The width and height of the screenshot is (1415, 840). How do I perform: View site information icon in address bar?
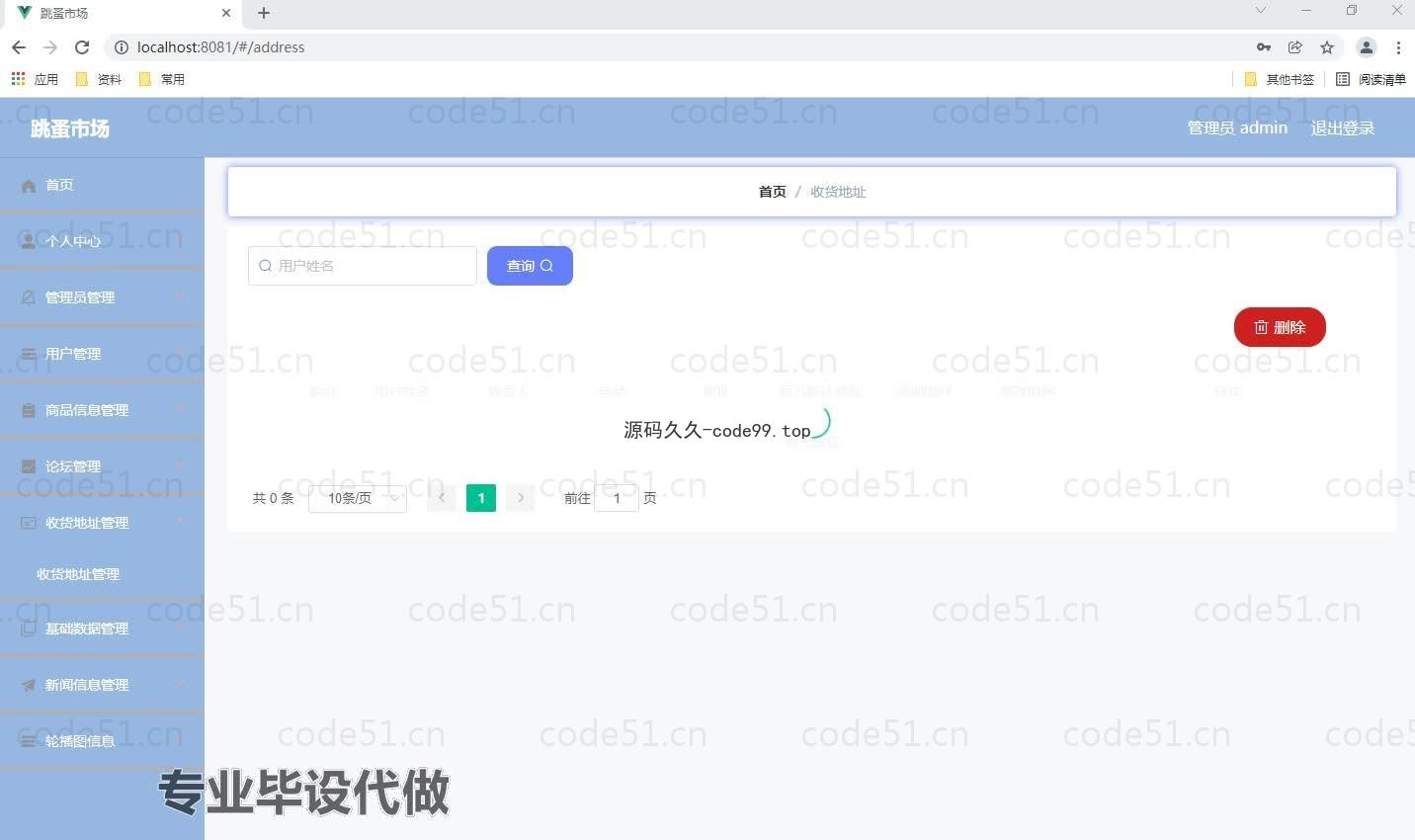pos(121,47)
